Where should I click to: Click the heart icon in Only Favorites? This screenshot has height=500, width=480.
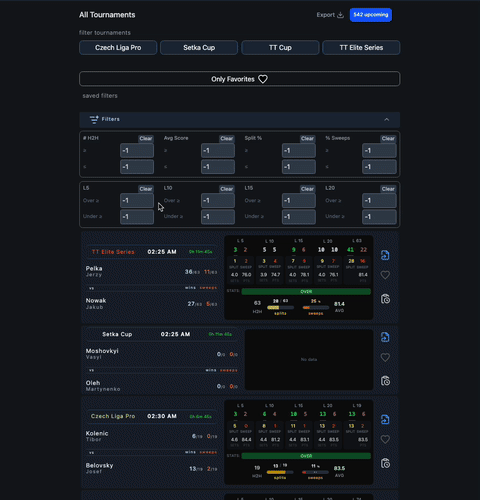pos(263,79)
